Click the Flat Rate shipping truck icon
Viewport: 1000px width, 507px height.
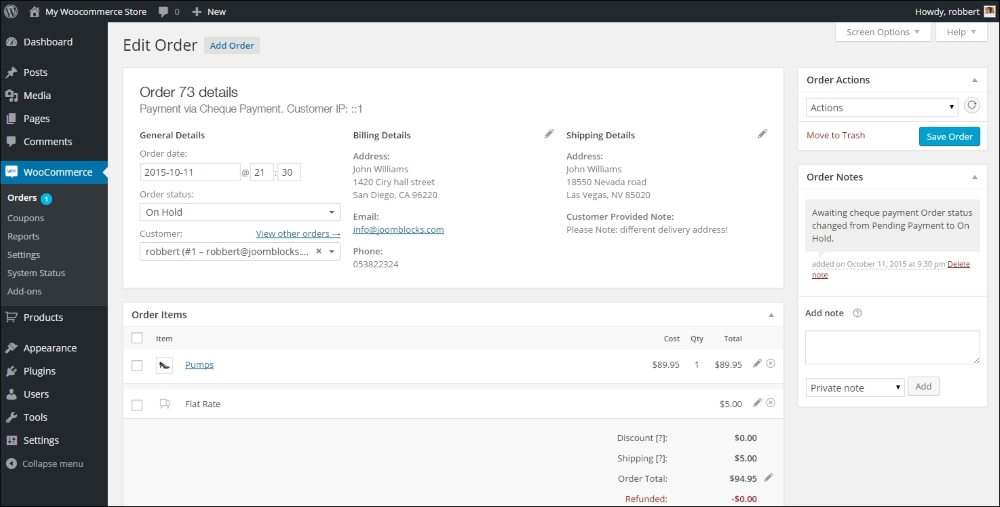[165, 404]
